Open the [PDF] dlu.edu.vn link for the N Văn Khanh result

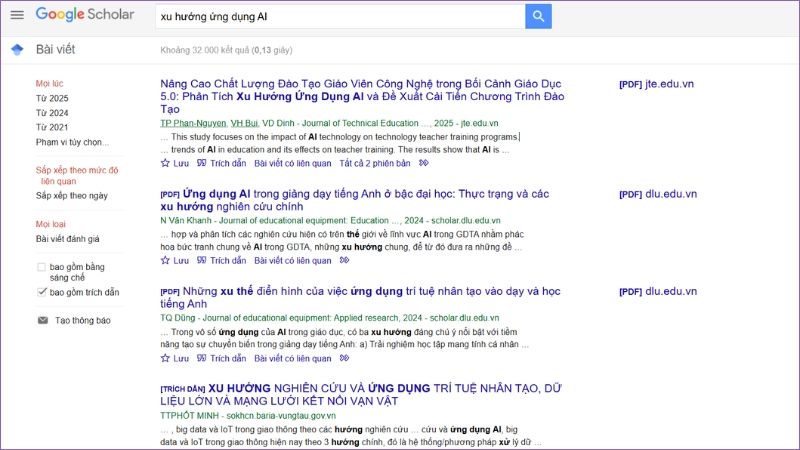click(658, 194)
